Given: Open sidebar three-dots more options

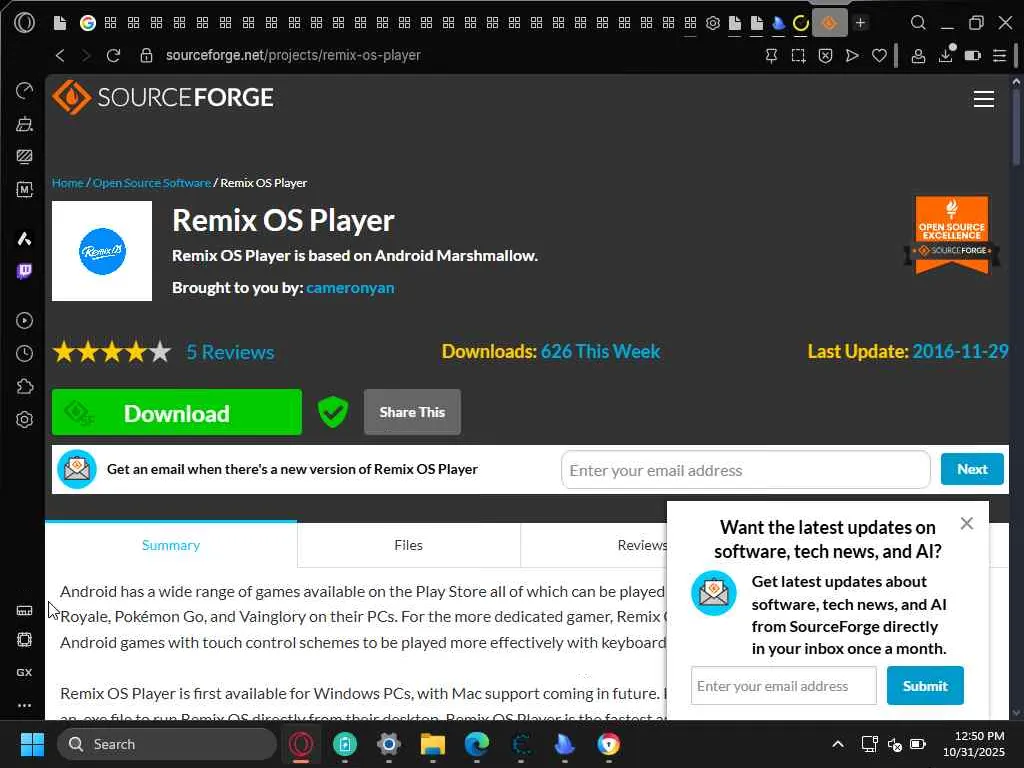Looking at the screenshot, I should pyautogui.click(x=24, y=705).
